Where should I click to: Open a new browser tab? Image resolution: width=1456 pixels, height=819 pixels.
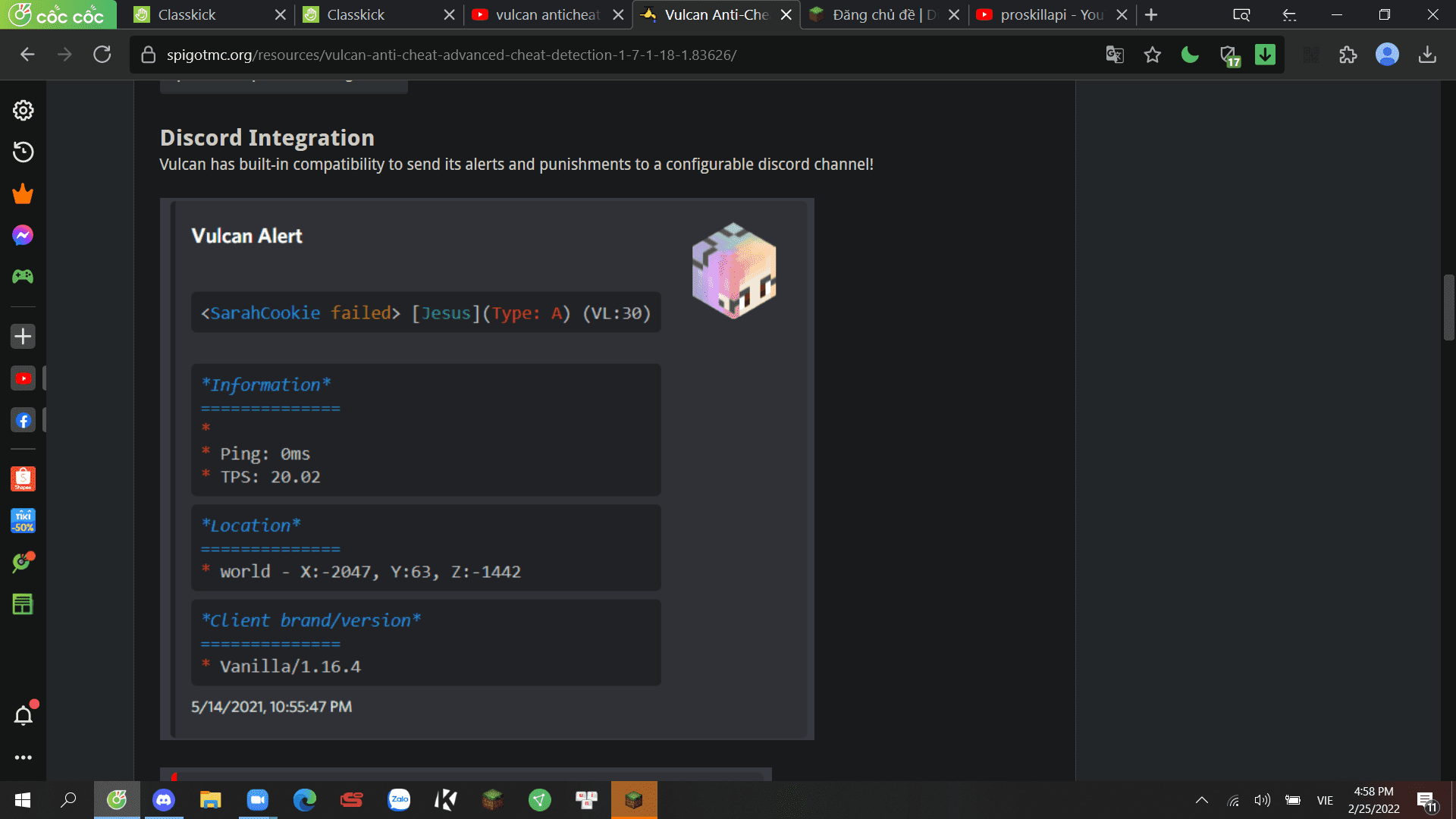(1151, 14)
